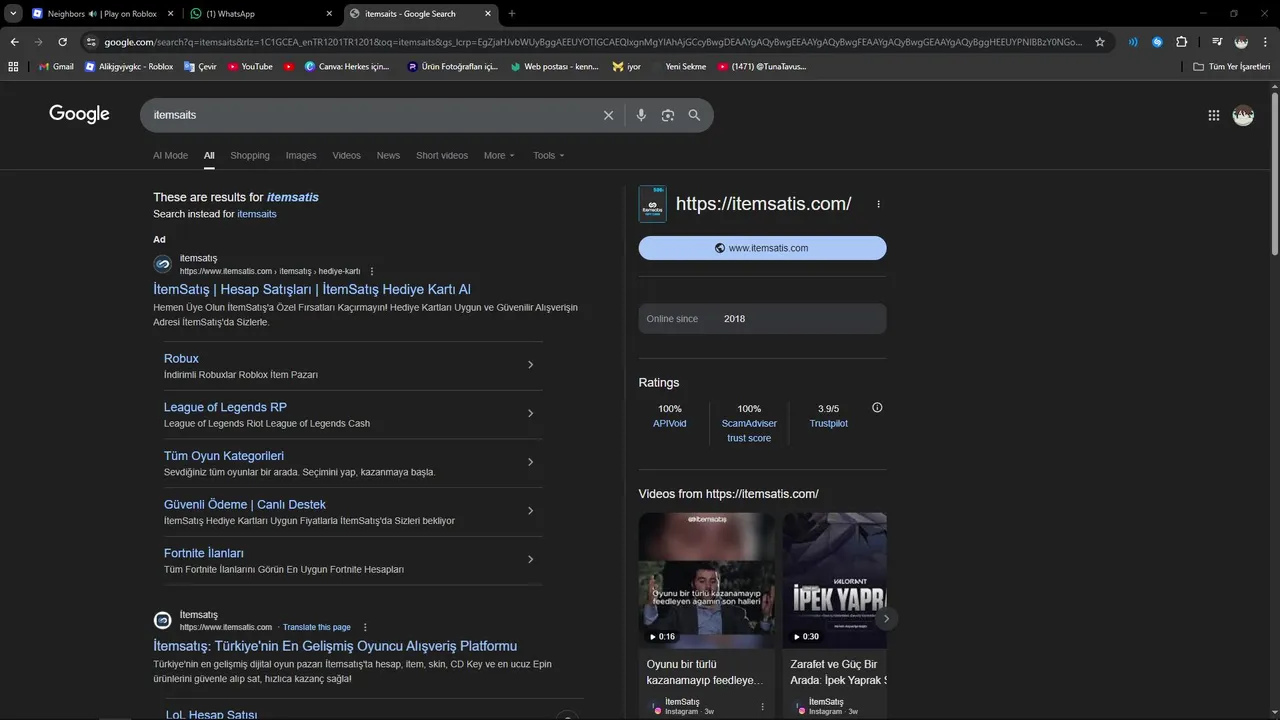Screen dimensions: 1280x720
Task: Open the Robux sitelink
Action: point(181,358)
